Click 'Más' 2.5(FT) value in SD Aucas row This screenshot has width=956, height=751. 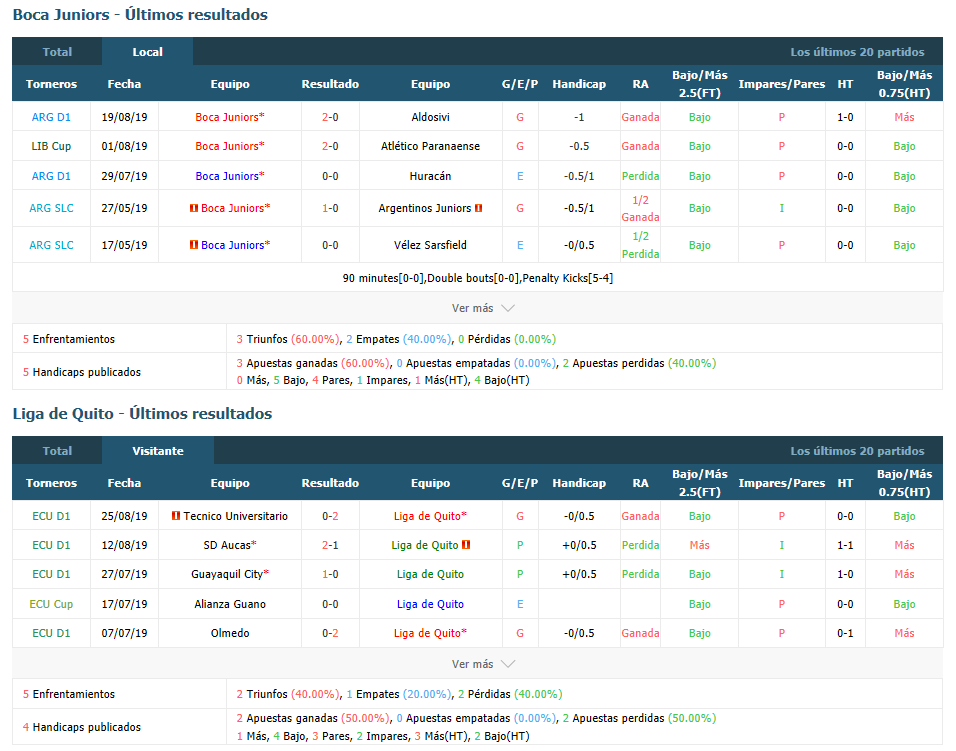699,546
